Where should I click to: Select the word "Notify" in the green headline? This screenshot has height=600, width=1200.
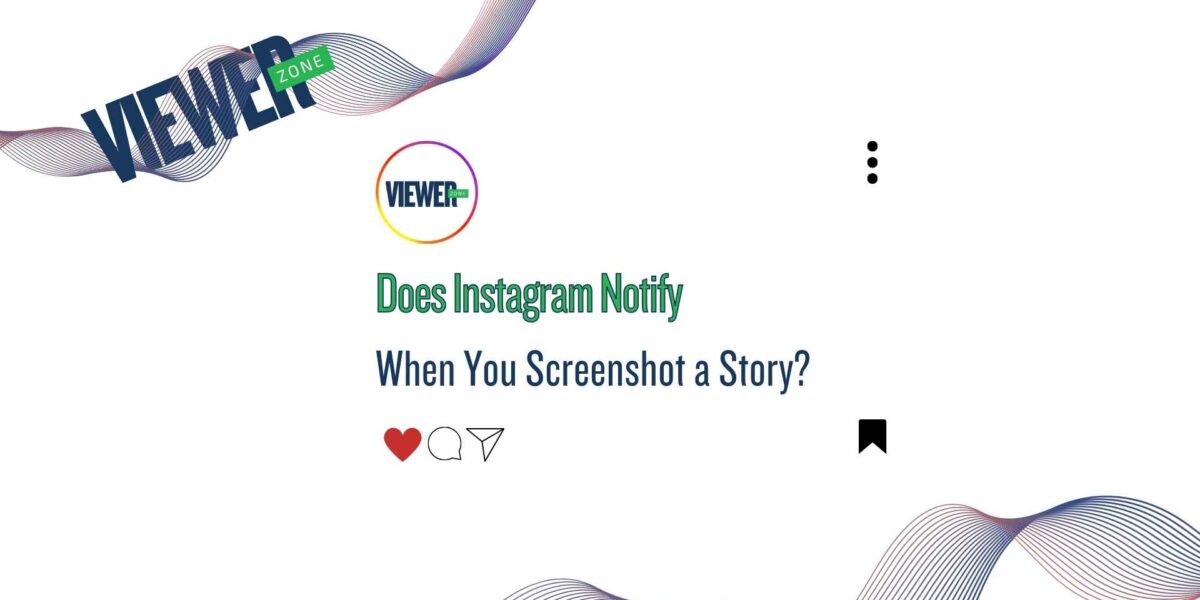641,296
